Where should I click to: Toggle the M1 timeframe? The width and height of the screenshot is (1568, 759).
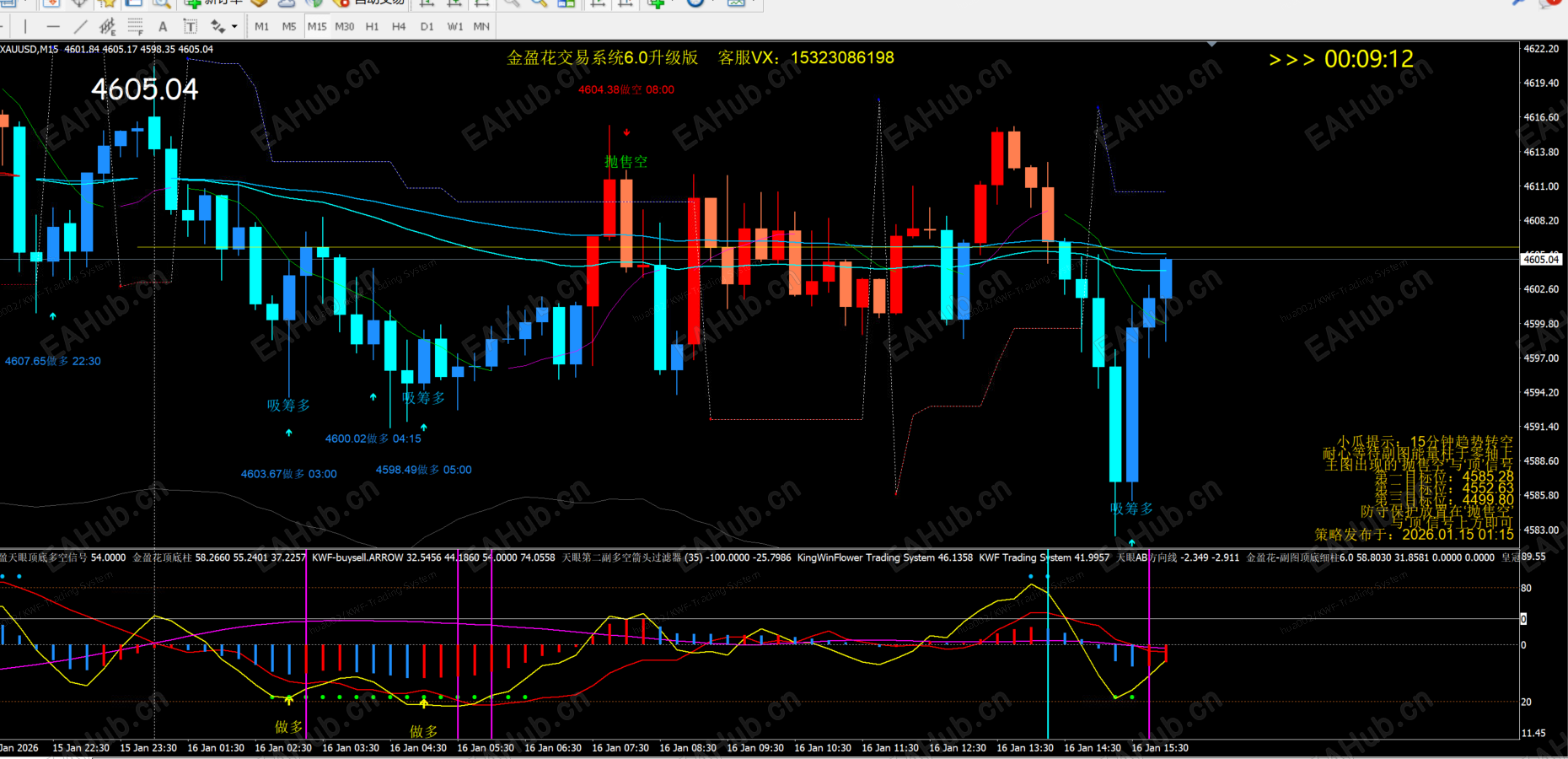(262, 26)
